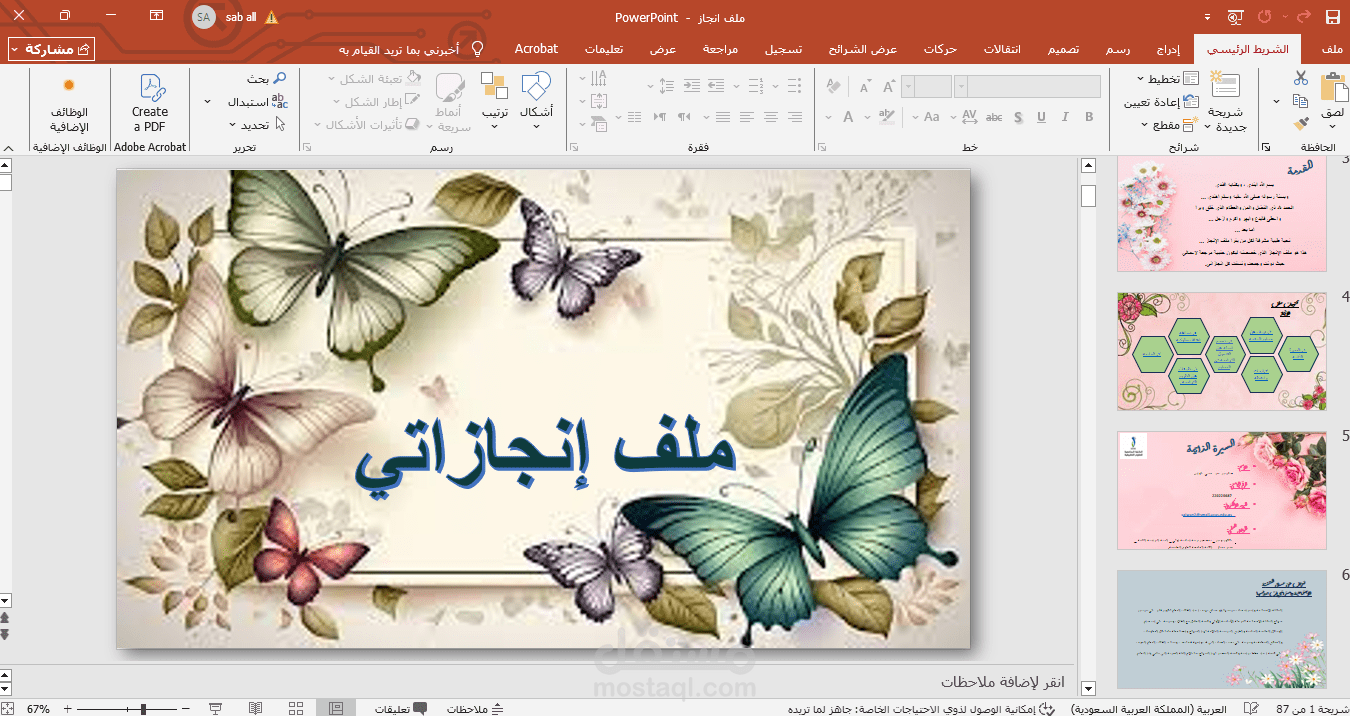The height and width of the screenshot is (716, 1350).
Task: Open the font size dropdown arrow
Action: (908, 88)
